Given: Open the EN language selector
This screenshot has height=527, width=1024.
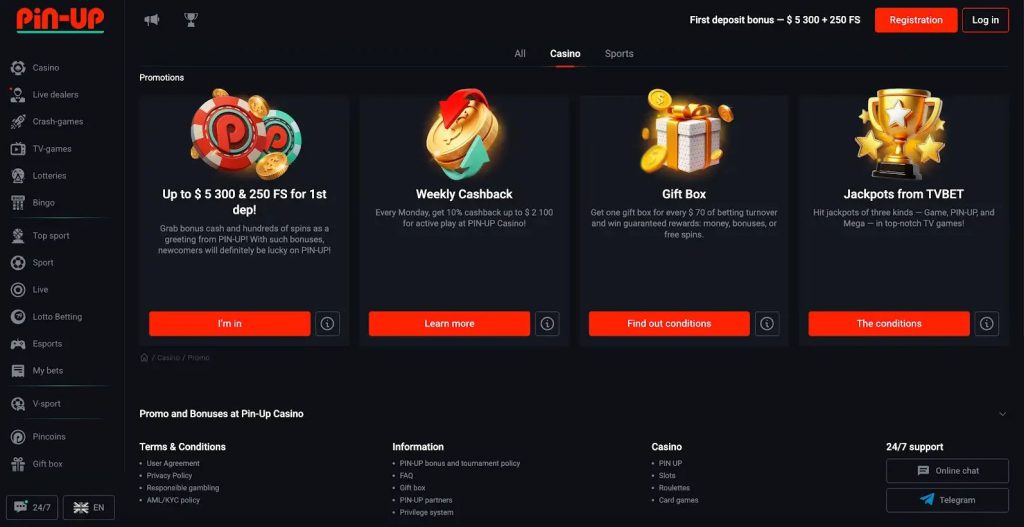Looking at the screenshot, I should 89,507.
